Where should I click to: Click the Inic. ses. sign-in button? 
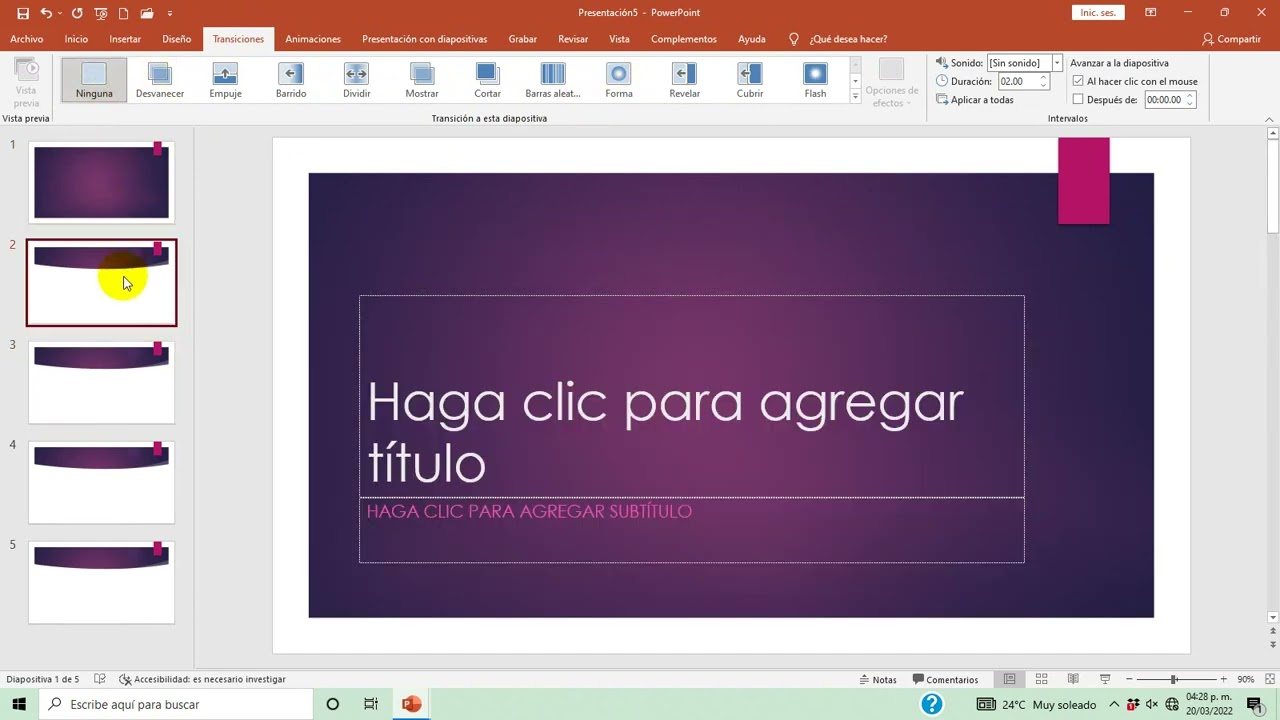coord(1098,13)
